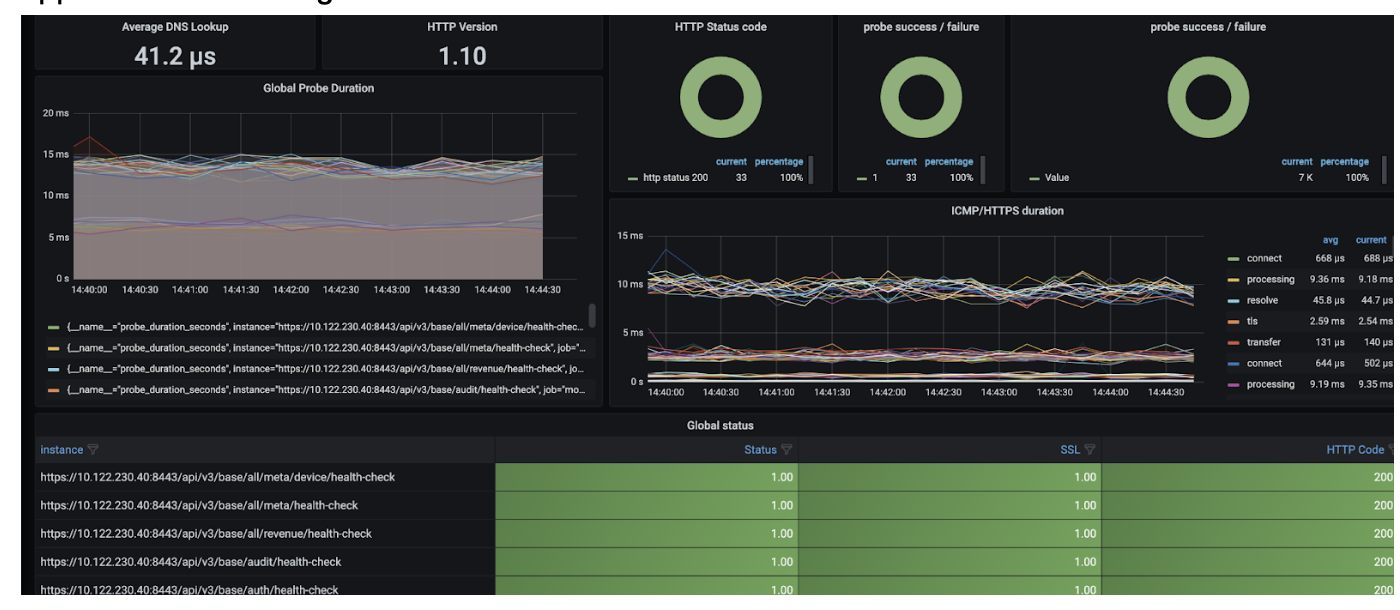Toggle the tls series legend label
1400x610 pixels.
pyautogui.click(x=1252, y=321)
